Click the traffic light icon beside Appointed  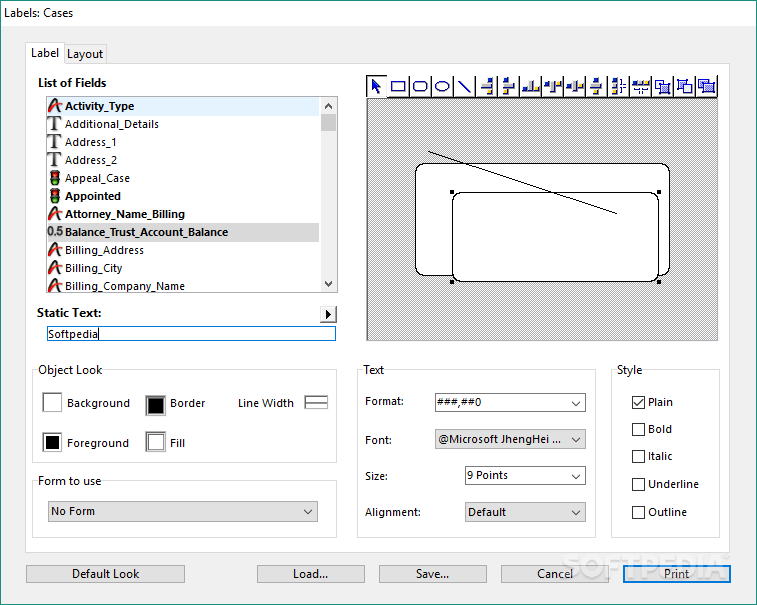coord(55,196)
